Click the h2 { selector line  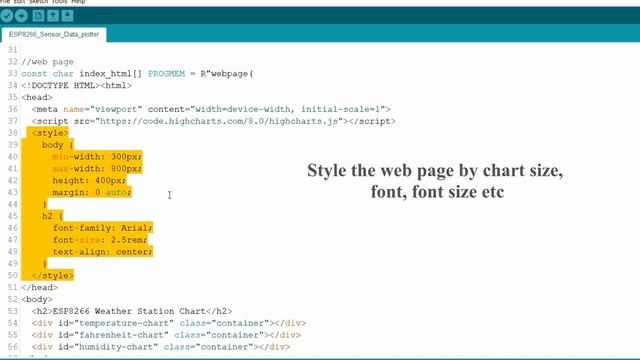[x=52, y=216]
